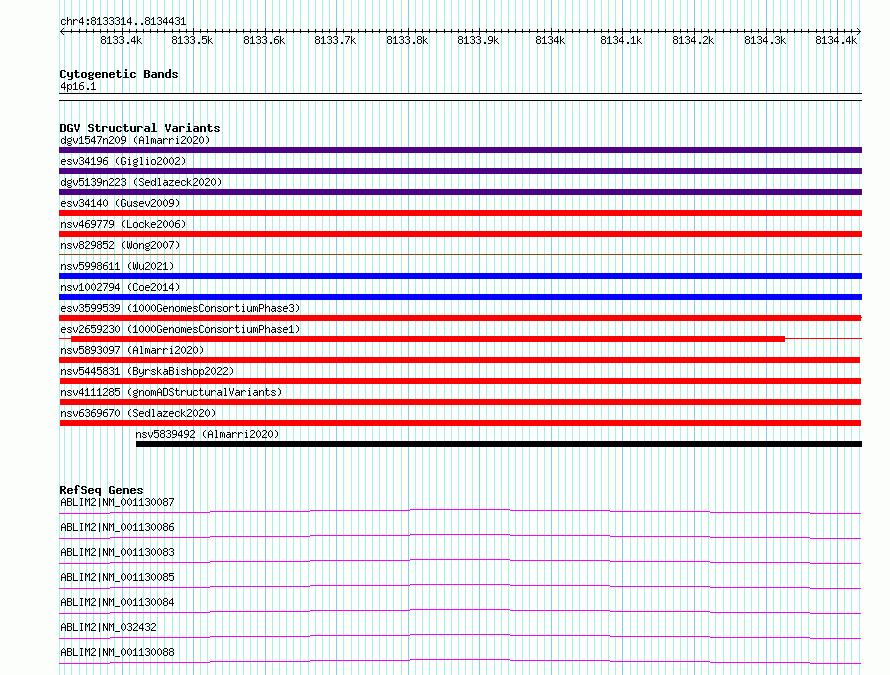
Task: Click the 4p16.1 band line in track
Action: pos(460,97)
